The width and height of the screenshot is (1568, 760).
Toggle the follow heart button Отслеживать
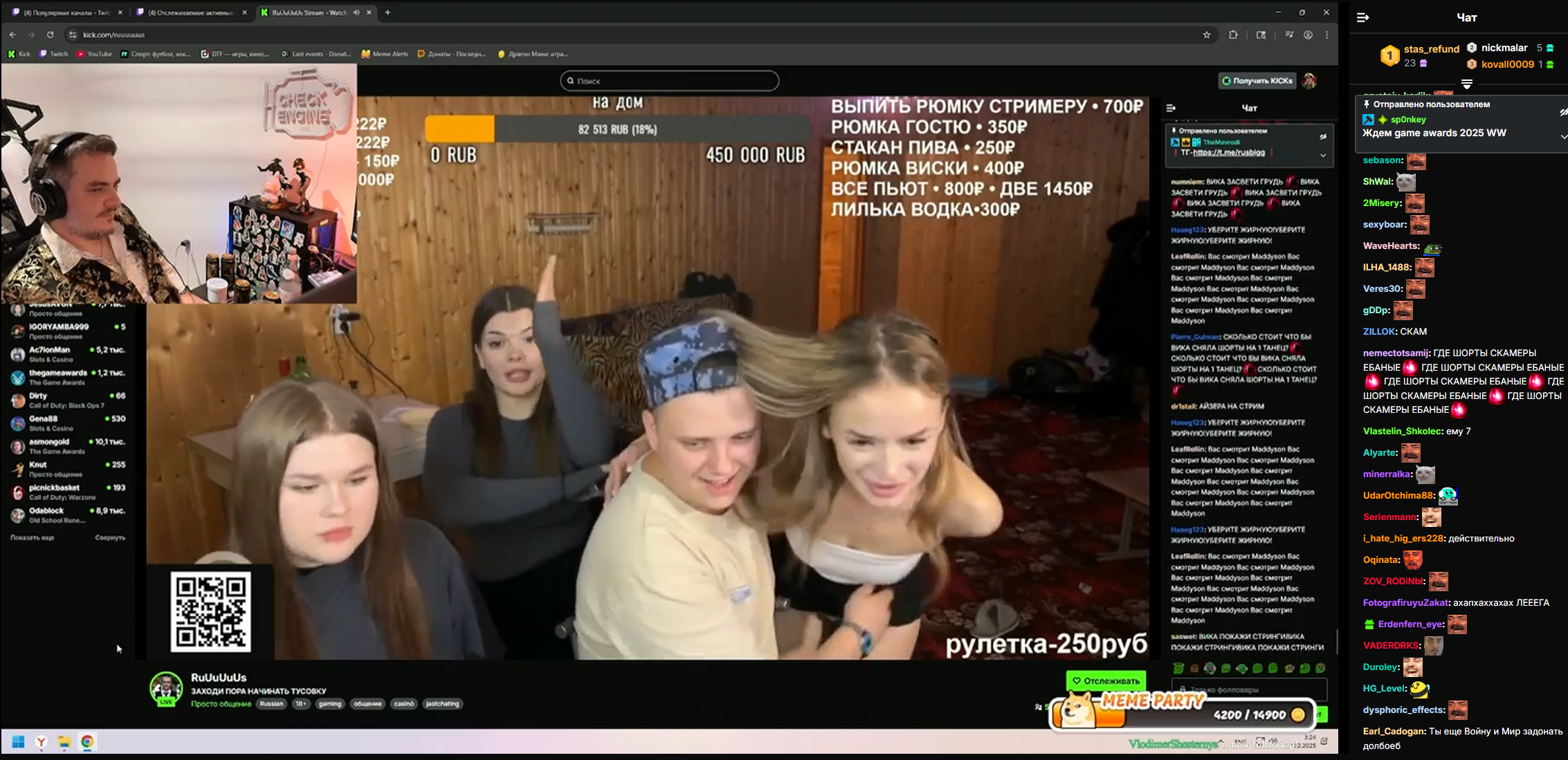pos(1105,680)
